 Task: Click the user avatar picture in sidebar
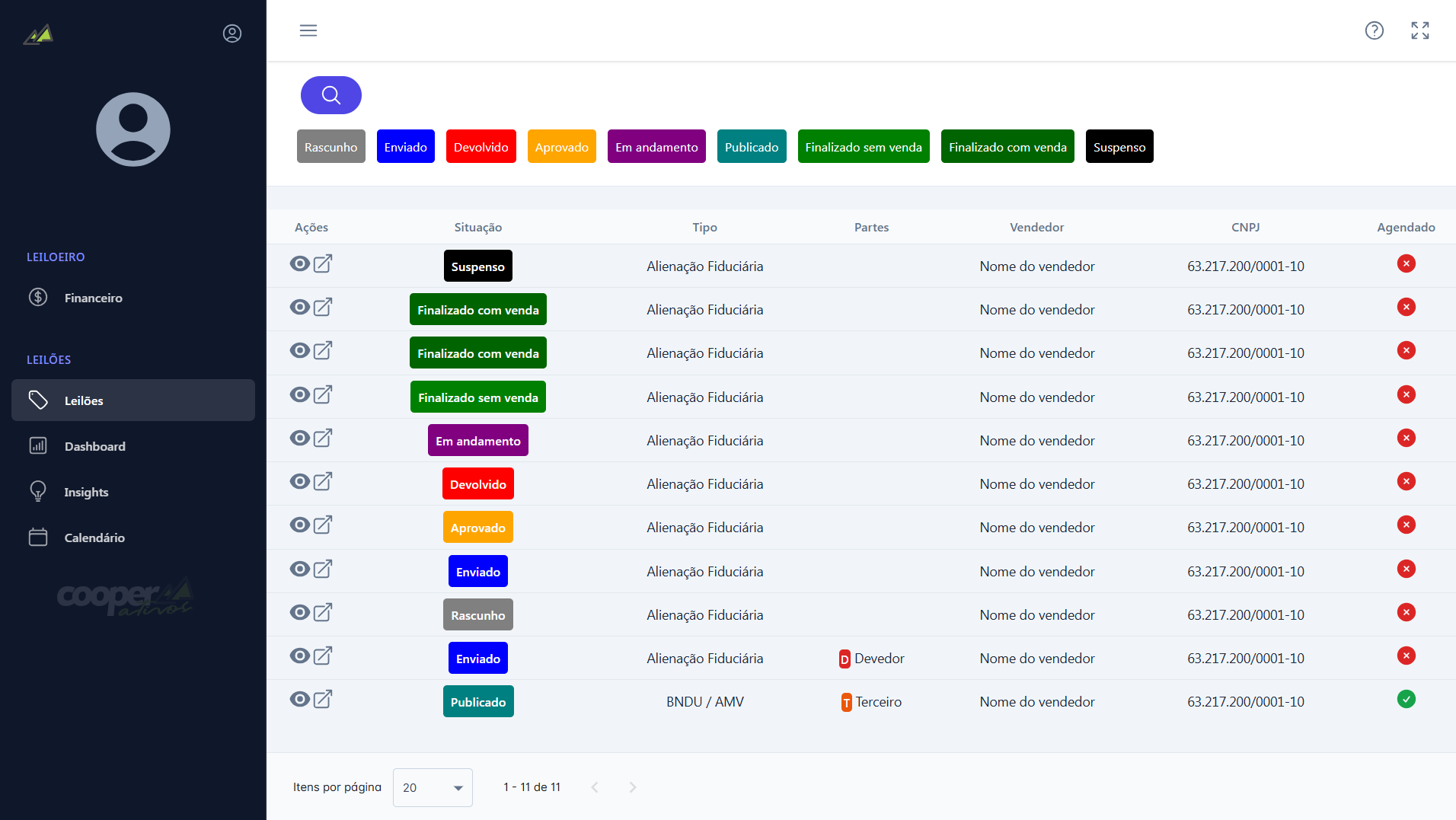(x=133, y=129)
